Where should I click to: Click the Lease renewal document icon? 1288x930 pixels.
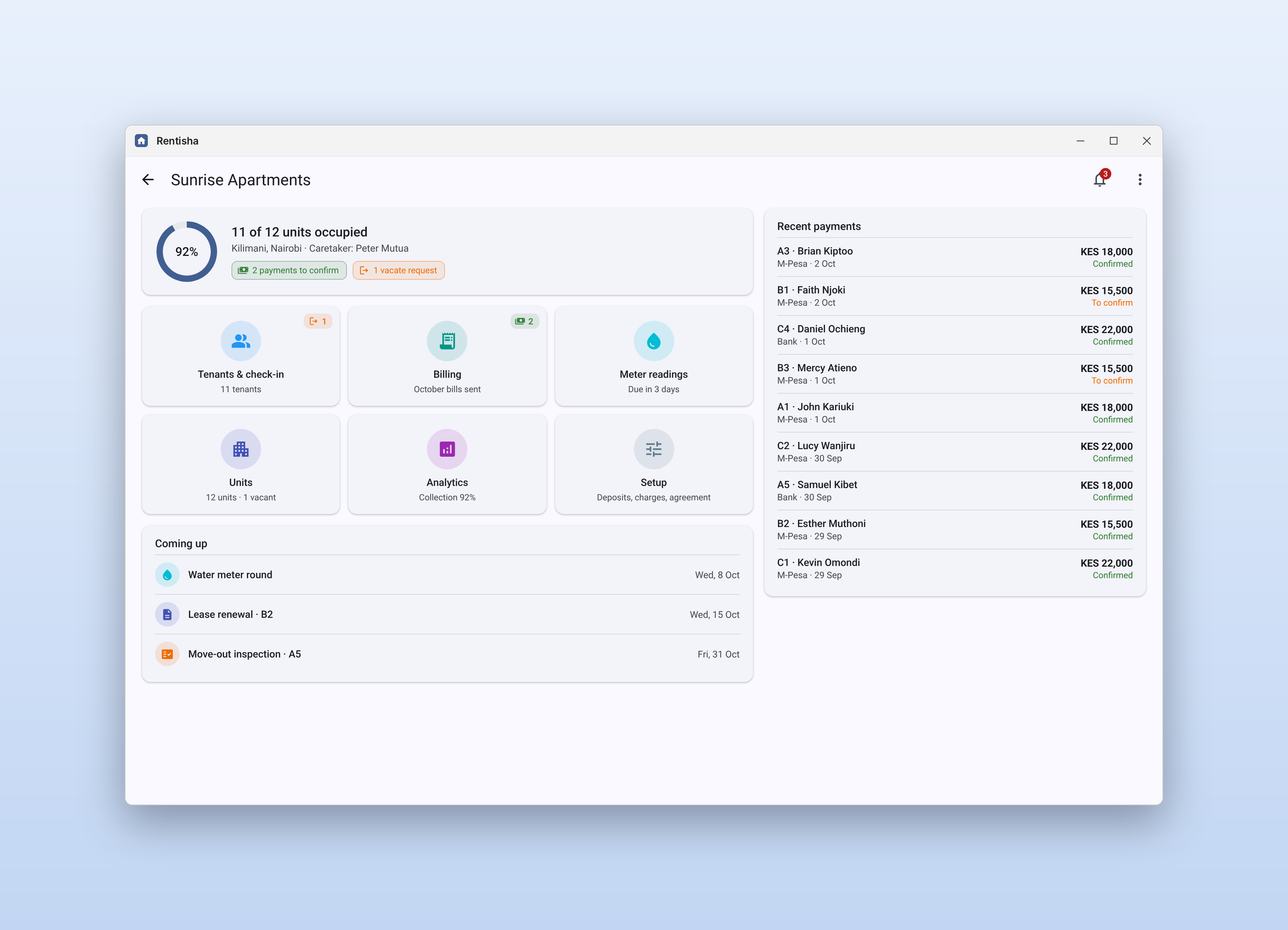[x=167, y=614]
